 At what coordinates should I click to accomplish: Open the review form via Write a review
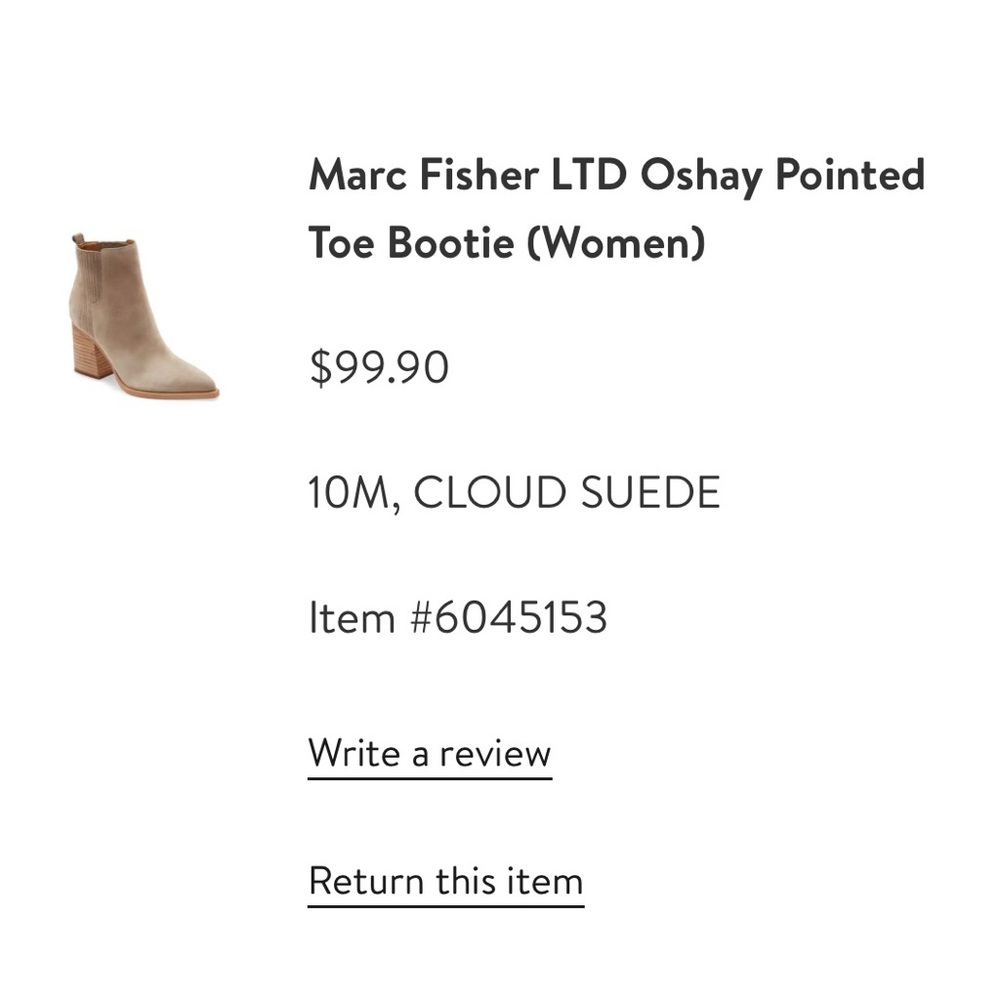tap(430, 753)
